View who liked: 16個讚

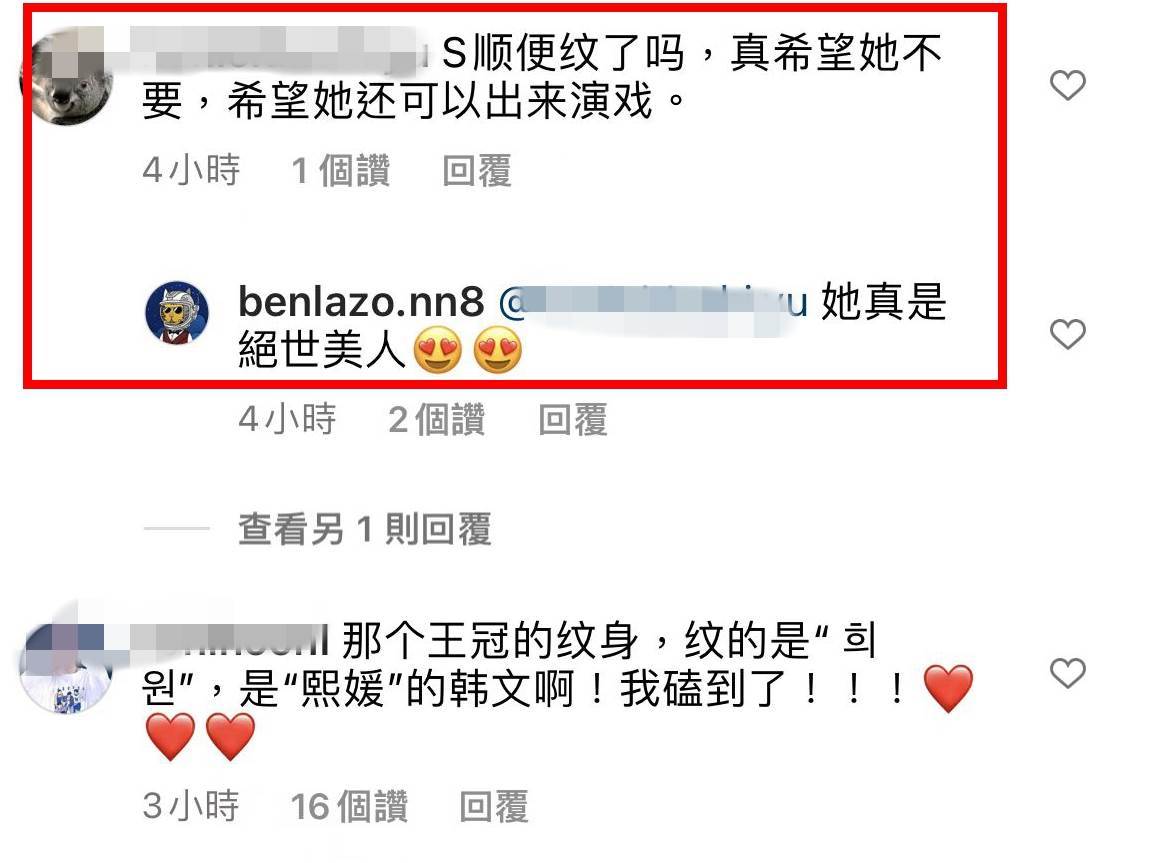tap(349, 806)
